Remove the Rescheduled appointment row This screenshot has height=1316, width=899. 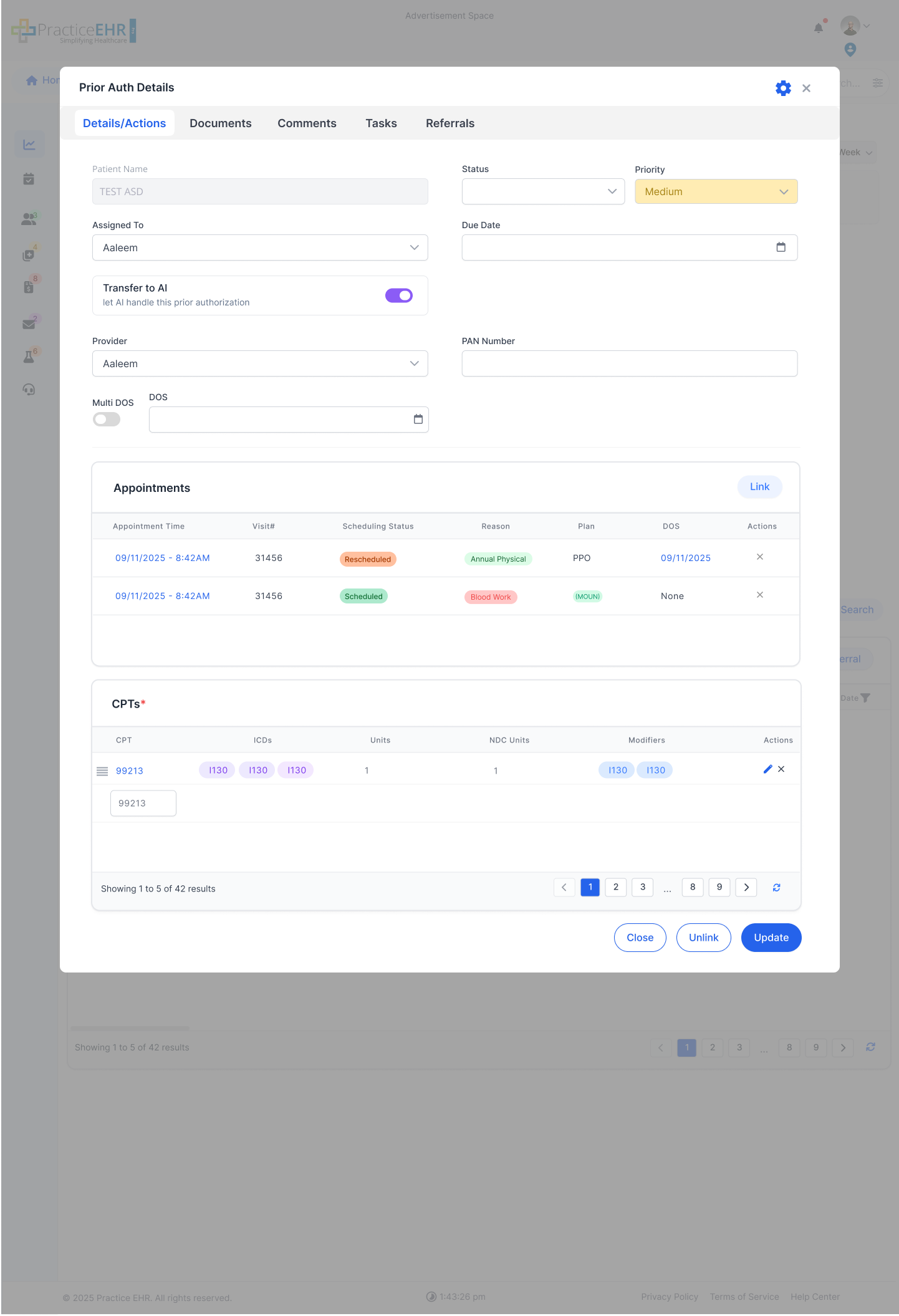click(x=759, y=557)
